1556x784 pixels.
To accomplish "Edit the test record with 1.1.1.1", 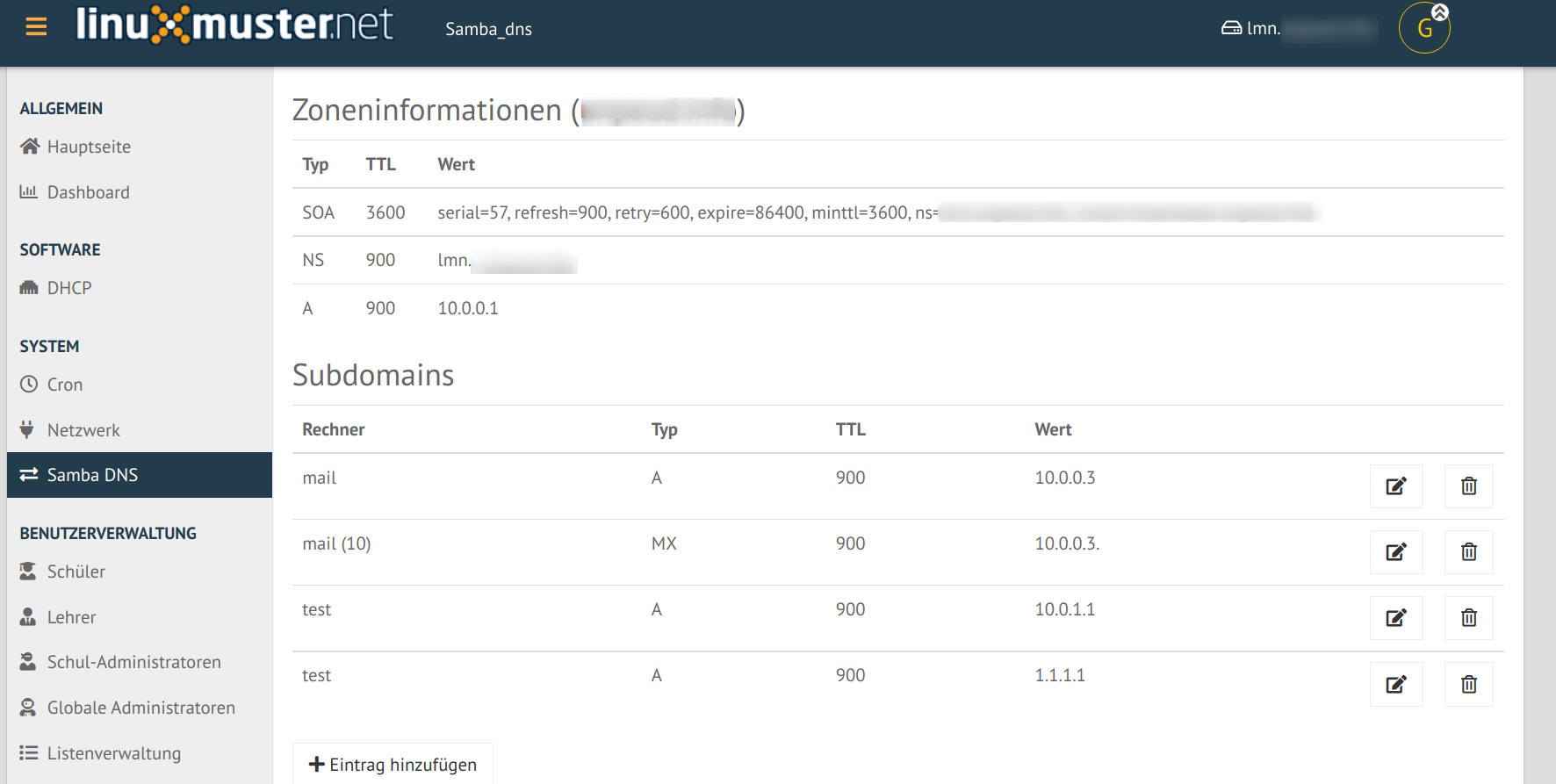I will 1396,685.
